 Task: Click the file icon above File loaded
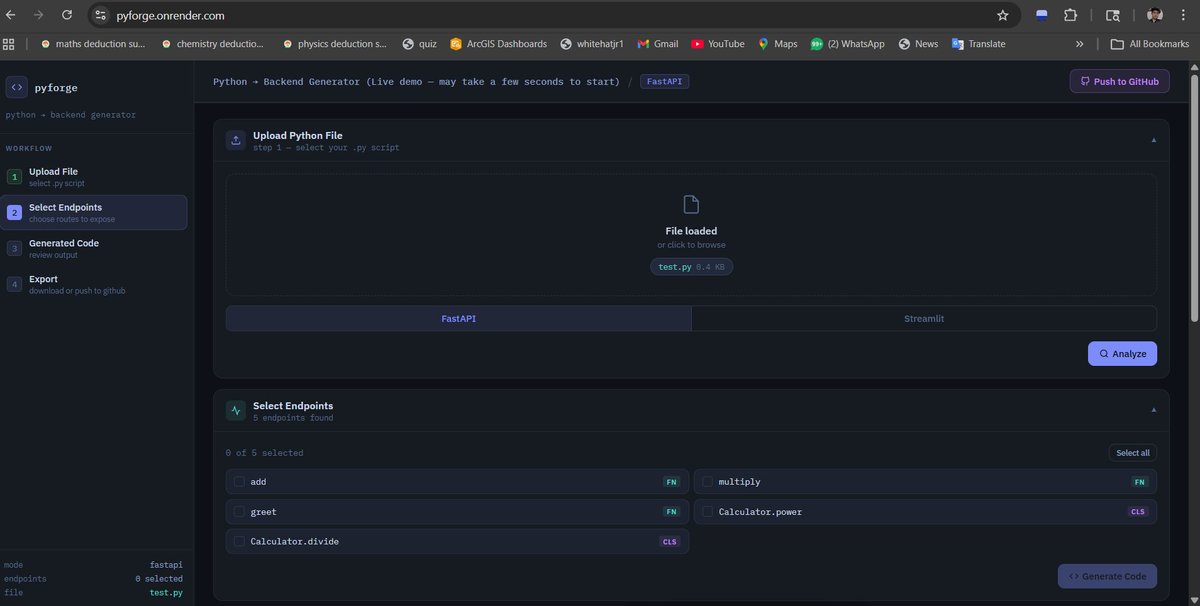[x=691, y=205]
